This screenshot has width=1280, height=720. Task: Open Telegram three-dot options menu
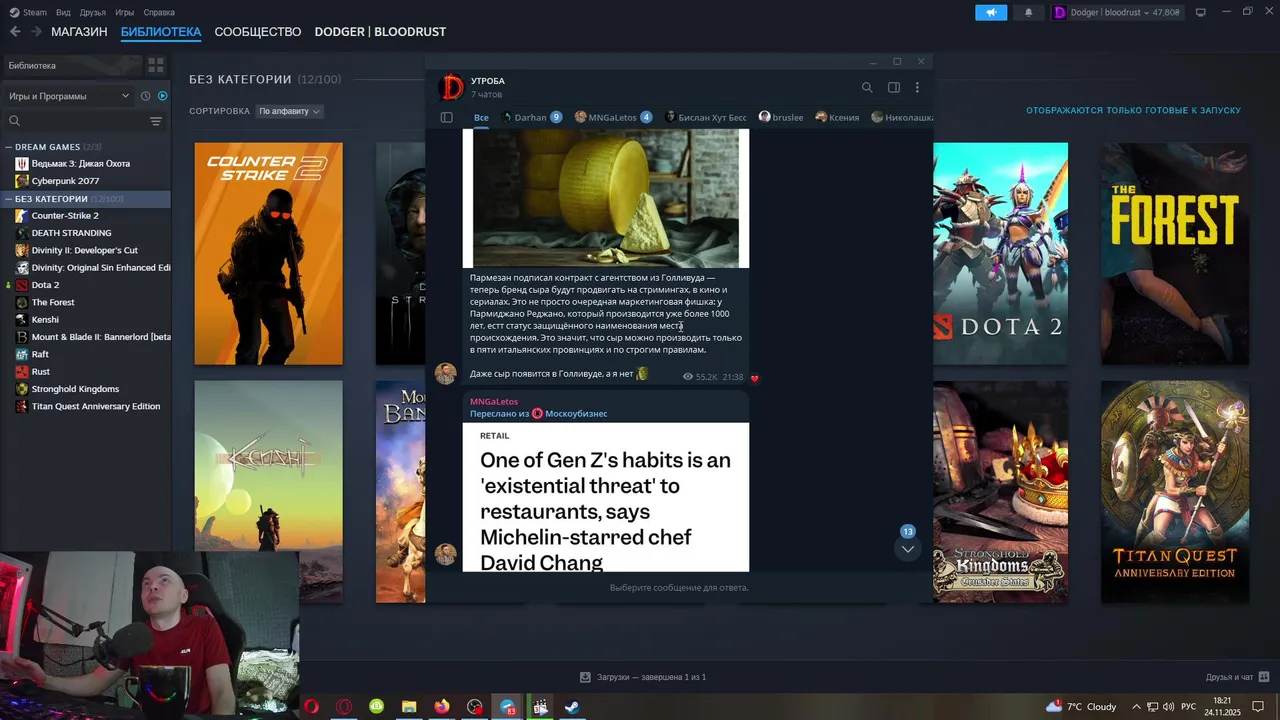click(917, 87)
